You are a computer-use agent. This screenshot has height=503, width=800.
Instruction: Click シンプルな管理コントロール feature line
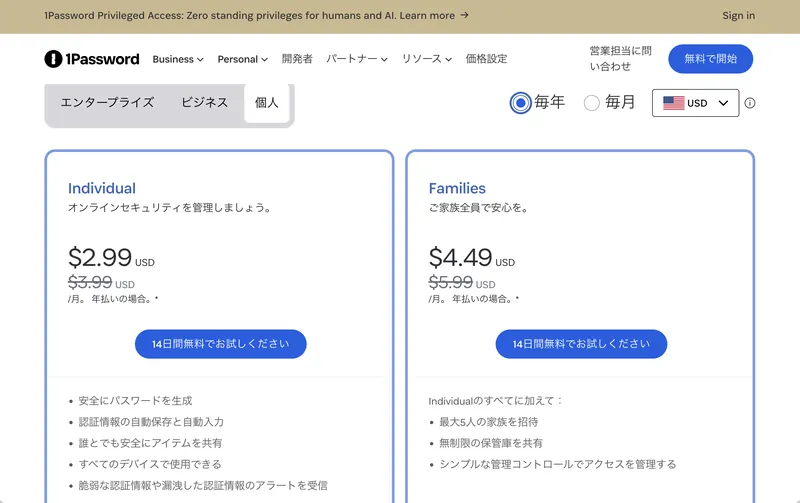tap(558, 464)
